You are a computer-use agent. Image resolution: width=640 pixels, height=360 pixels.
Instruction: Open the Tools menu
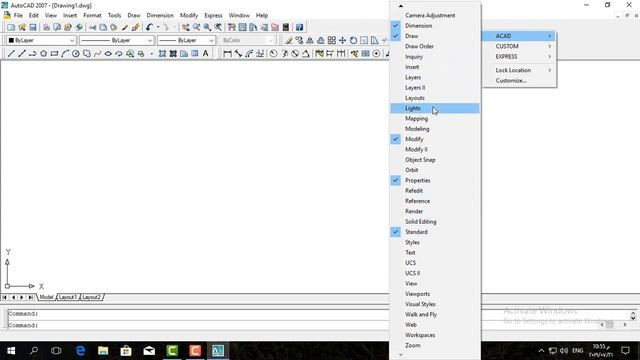click(114, 15)
